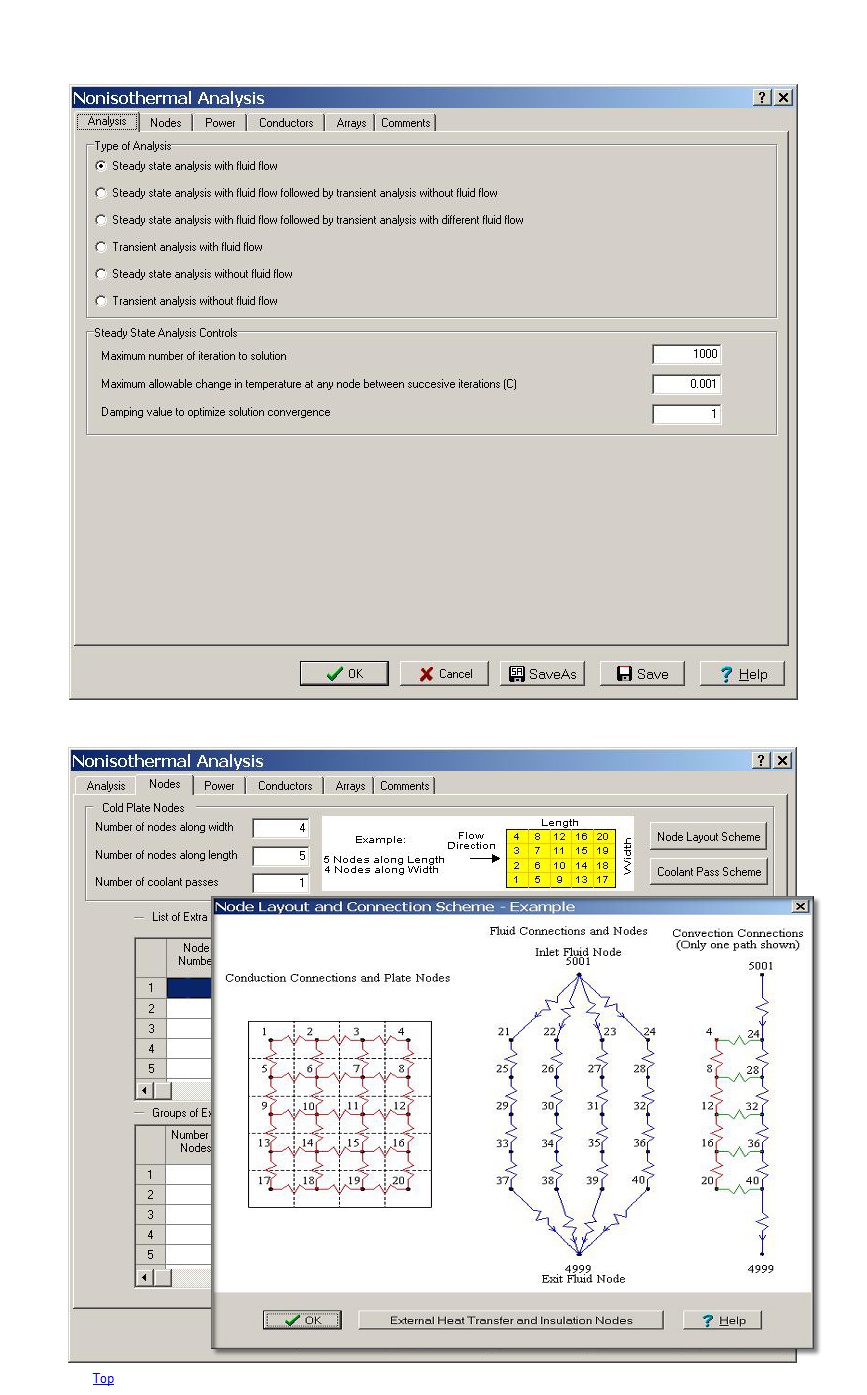Confirm the Node Layout popup with OK
Image resolution: width=867 pixels, height=1395 pixels.
(x=303, y=1320)
